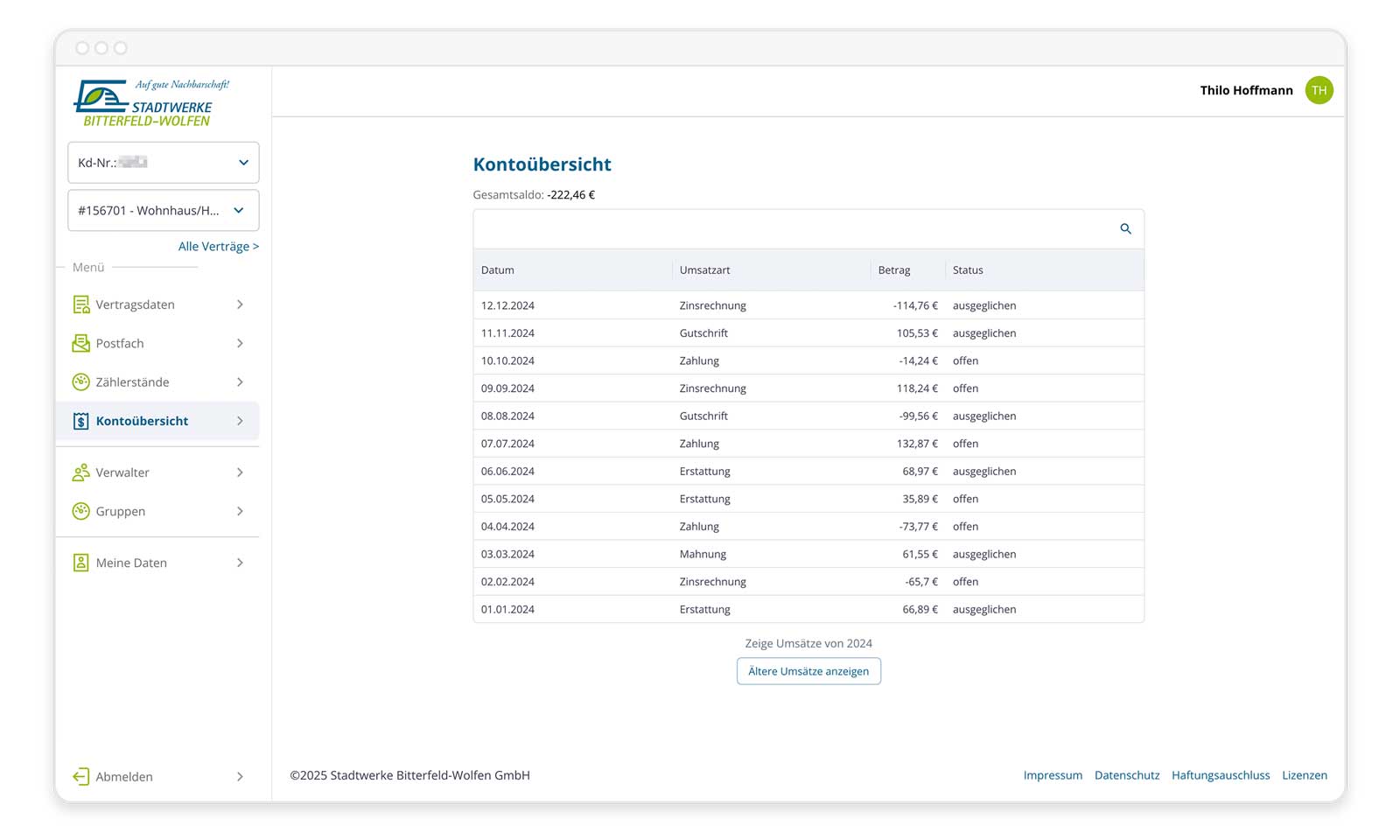Image resolution: width=1400 pixels, height=840 pixels.
Task: Open the Datenschutz footer link
Action: point(1126,775)
